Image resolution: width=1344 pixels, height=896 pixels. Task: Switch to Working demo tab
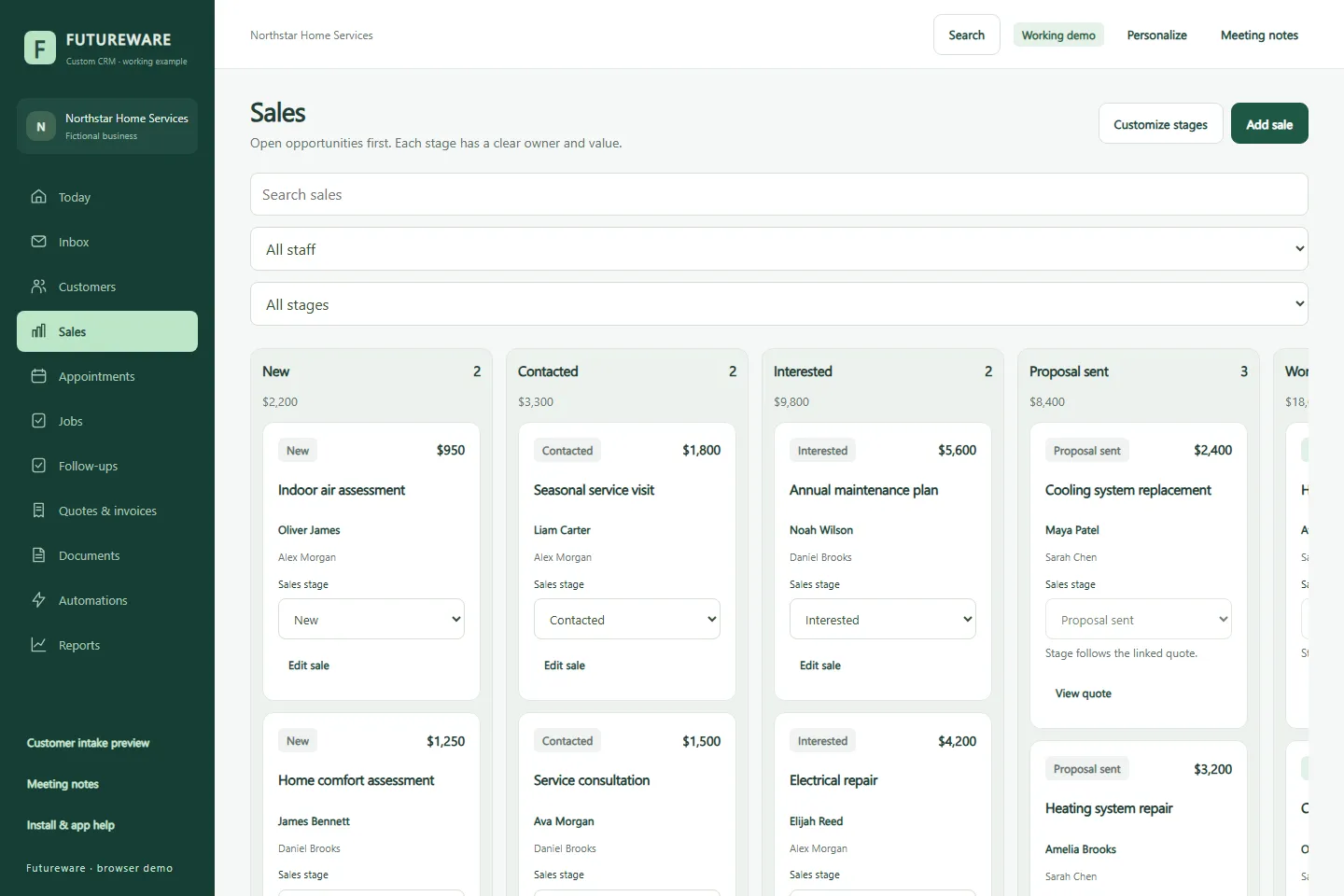1058,35
